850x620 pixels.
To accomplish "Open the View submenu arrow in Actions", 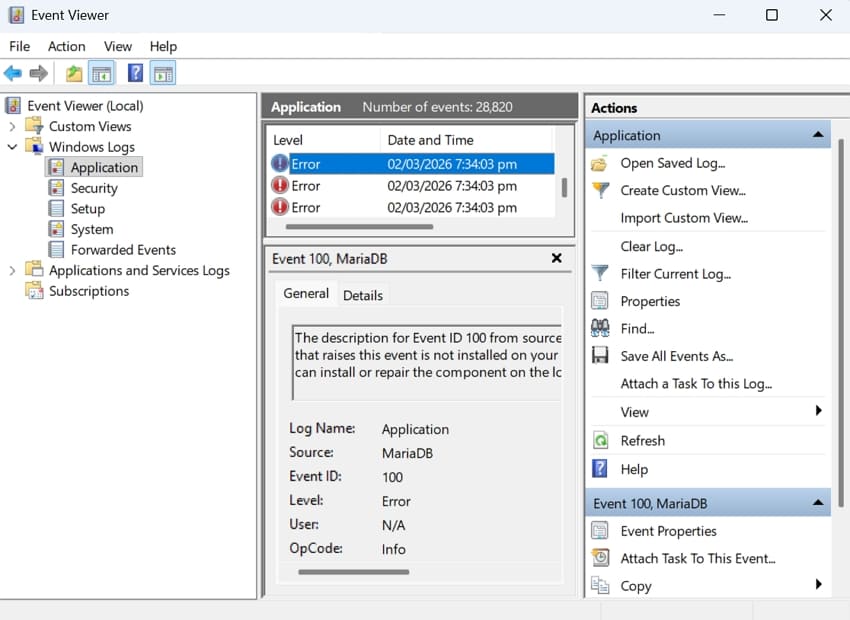I will tap(819, 411).
